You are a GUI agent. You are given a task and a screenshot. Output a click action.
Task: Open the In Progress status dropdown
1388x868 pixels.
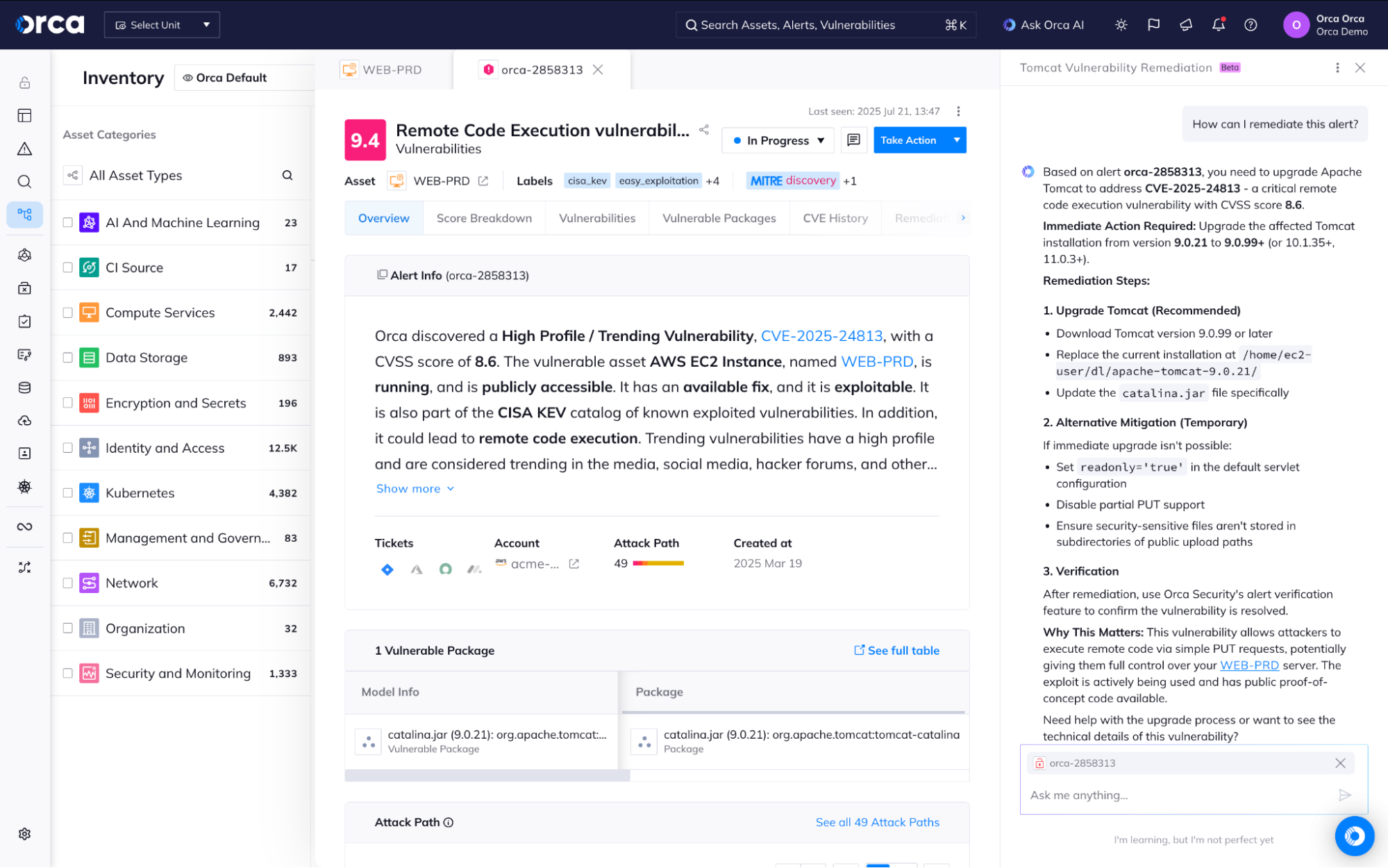point(778,141)
